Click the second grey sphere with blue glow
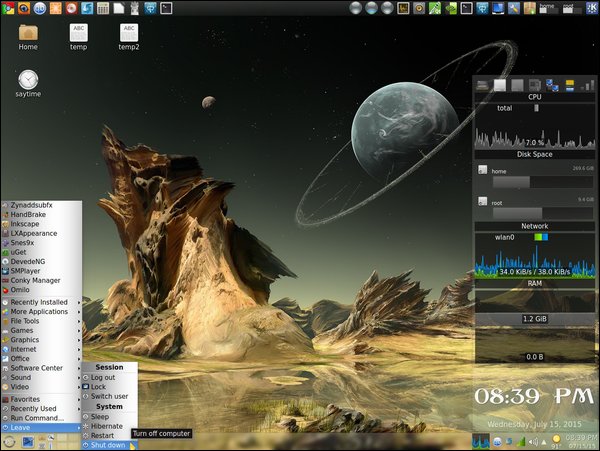The image size is (600, 451). click(x=371, y=8)
